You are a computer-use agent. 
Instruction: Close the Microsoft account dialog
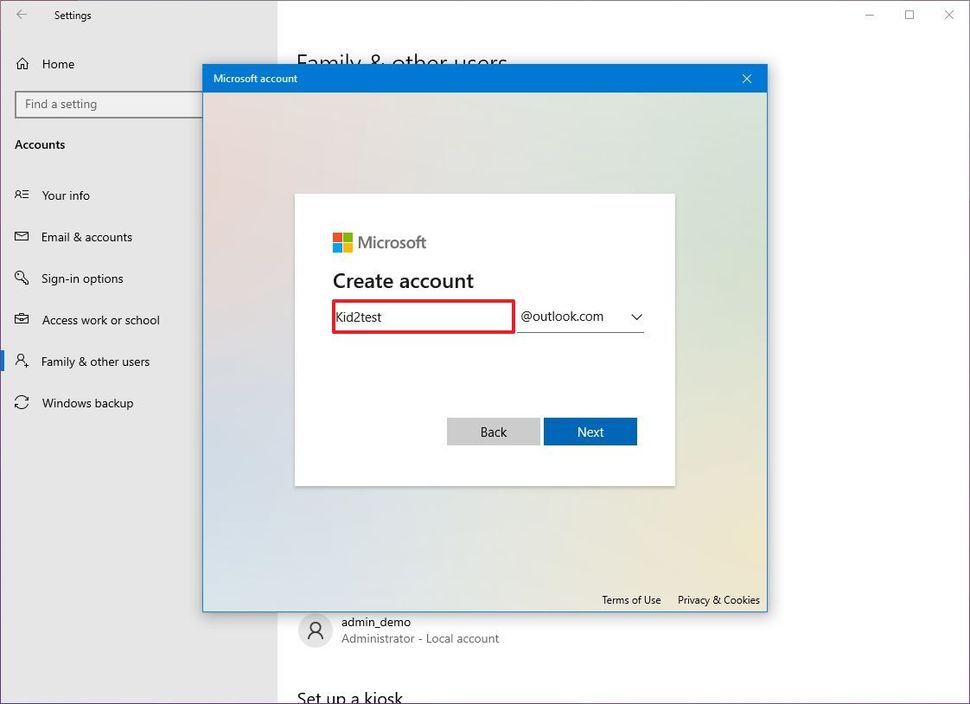[x=747, y=79]
